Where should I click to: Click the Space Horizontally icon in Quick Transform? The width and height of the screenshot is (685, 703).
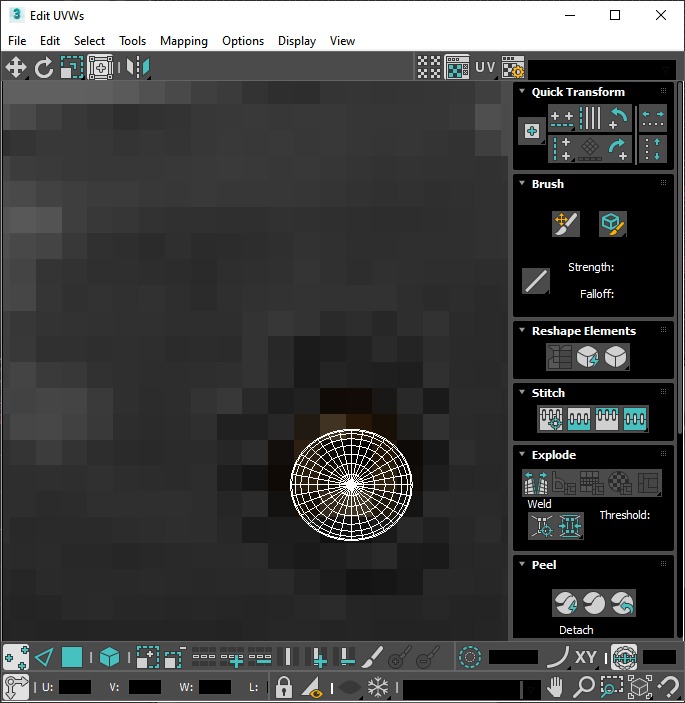(x=653, y=118)
